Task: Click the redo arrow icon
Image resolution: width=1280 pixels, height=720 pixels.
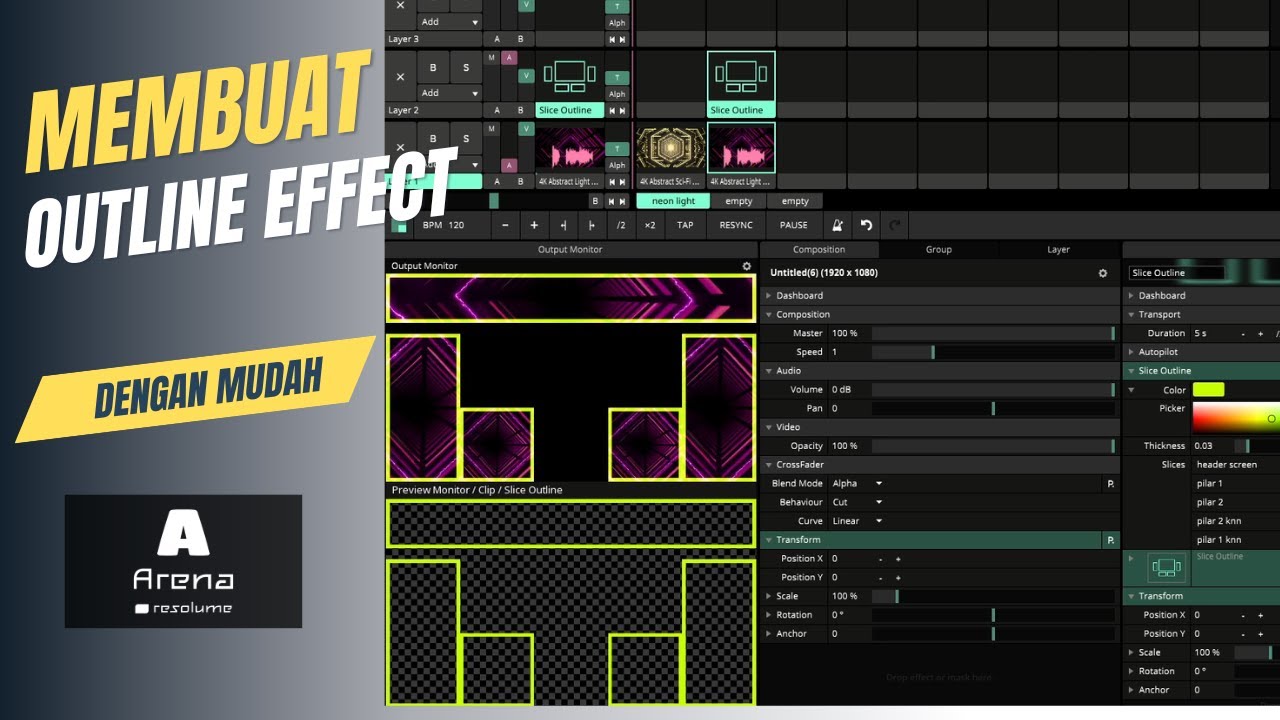Action: click(895, 225)
